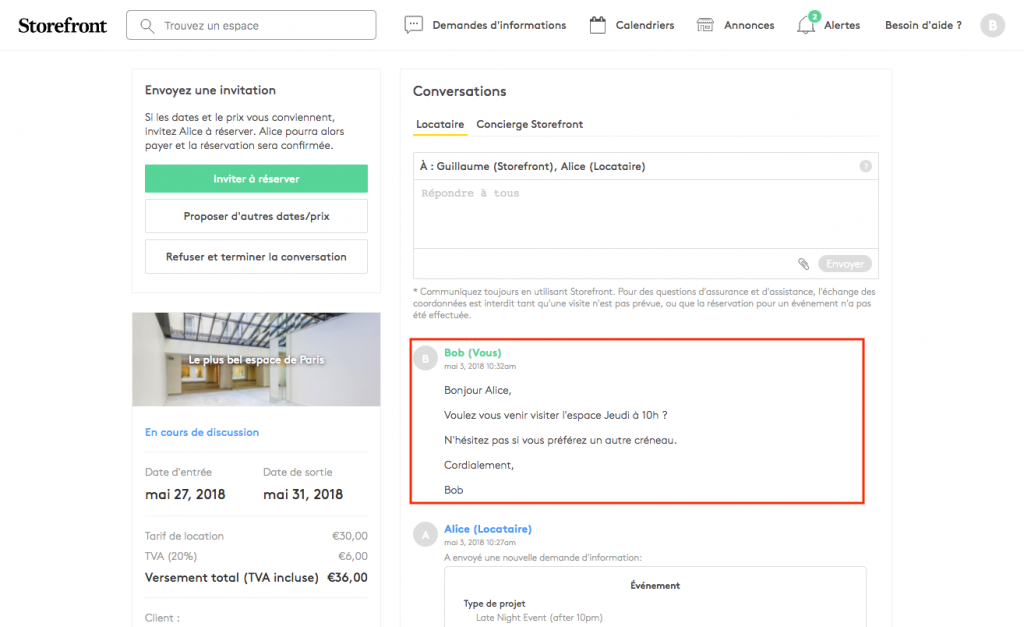Click the search magnifier icon
The width and height of the screenshot is (1024, 627).
[148, 25]
